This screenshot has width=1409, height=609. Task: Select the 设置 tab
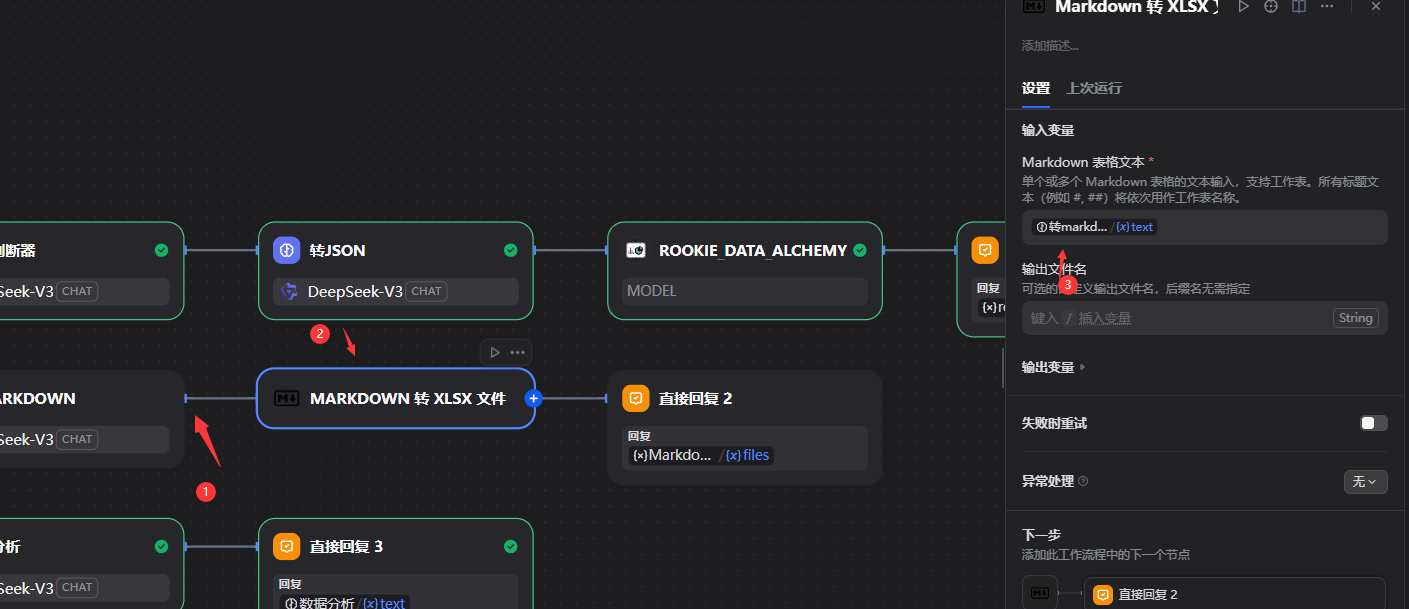(x=1035, y=88)
